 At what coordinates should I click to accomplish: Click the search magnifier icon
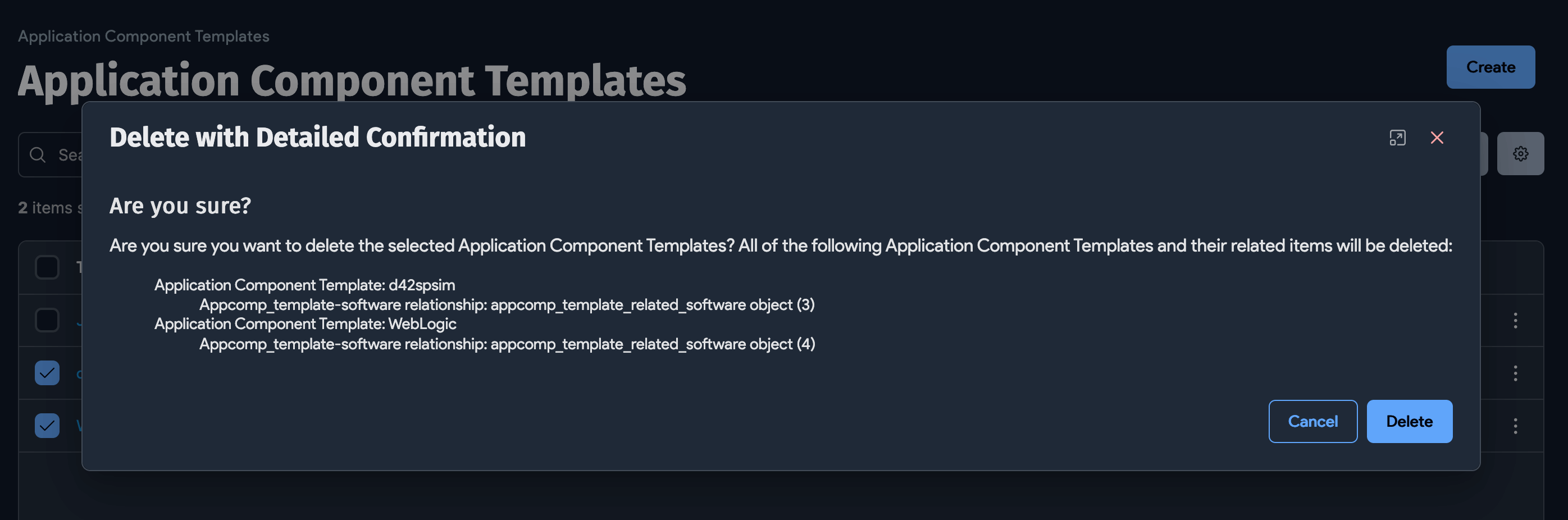tap(37, 154)
